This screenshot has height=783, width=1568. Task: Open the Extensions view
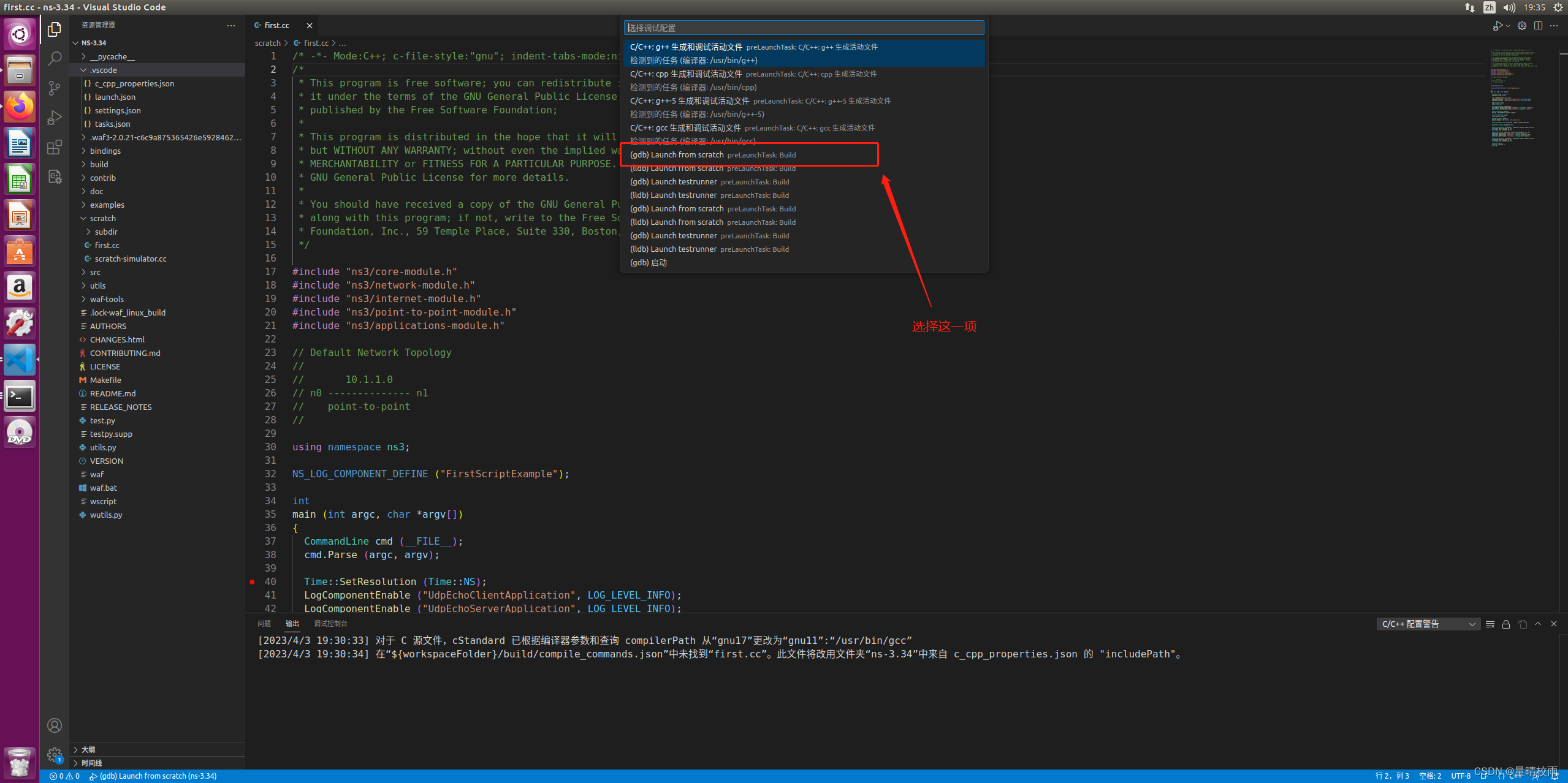(55, 147)
